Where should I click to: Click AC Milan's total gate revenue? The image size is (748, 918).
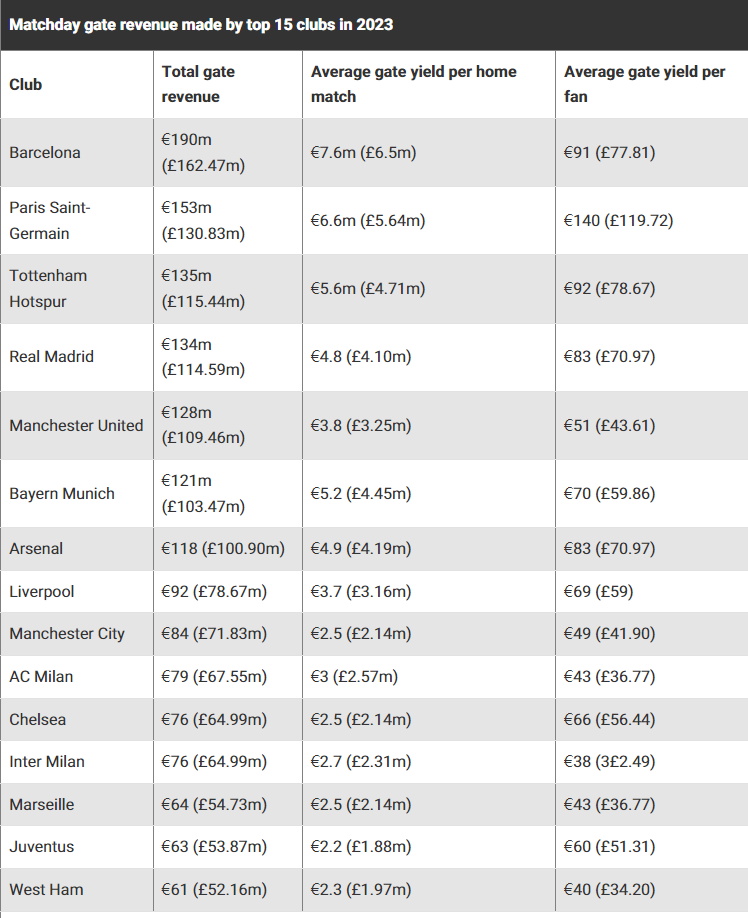coord(214,677)
